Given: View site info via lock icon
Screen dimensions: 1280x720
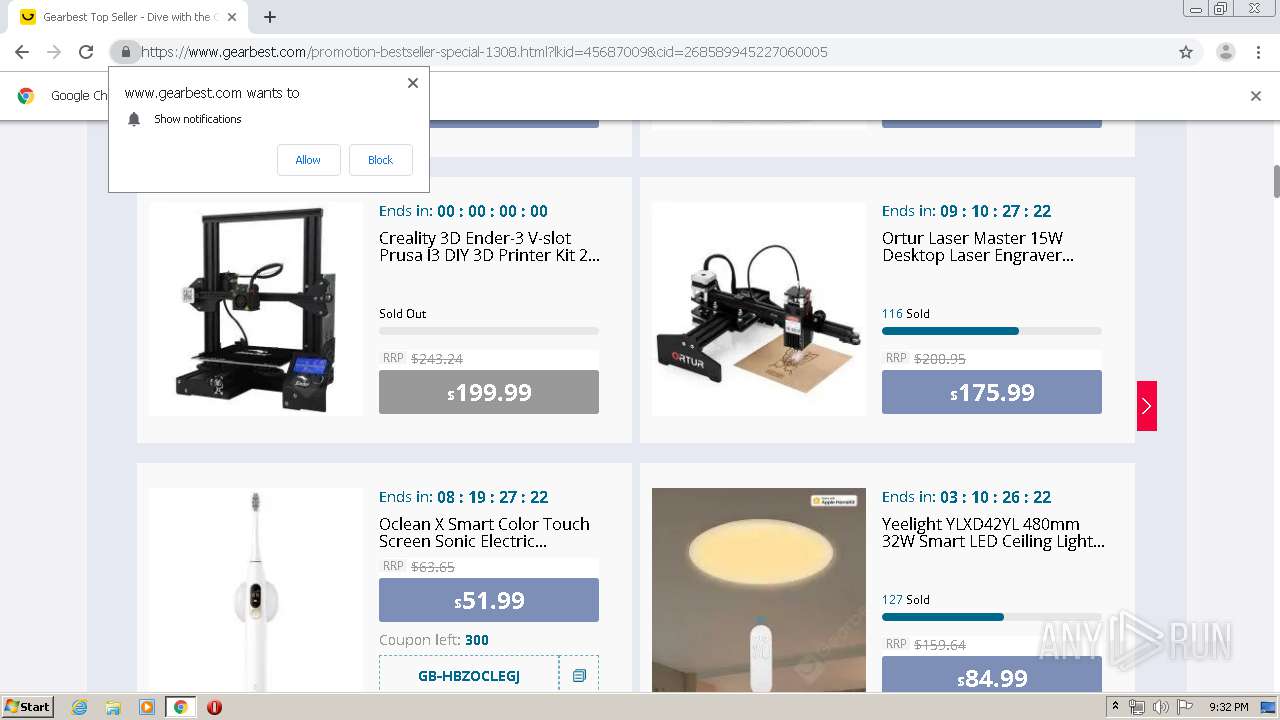Looking at the screenshot, I should (x=125, y=52).
